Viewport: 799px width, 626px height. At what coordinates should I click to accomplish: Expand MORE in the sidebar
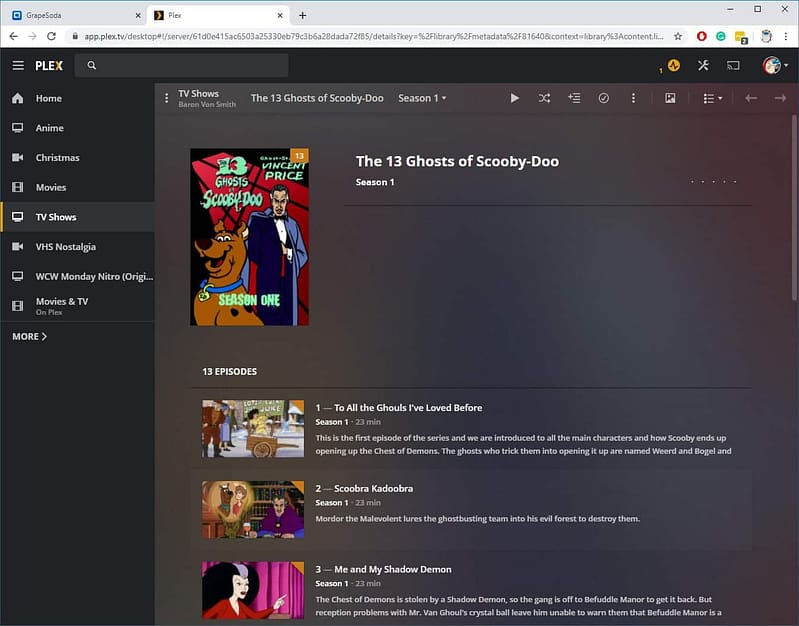point(30,336)
